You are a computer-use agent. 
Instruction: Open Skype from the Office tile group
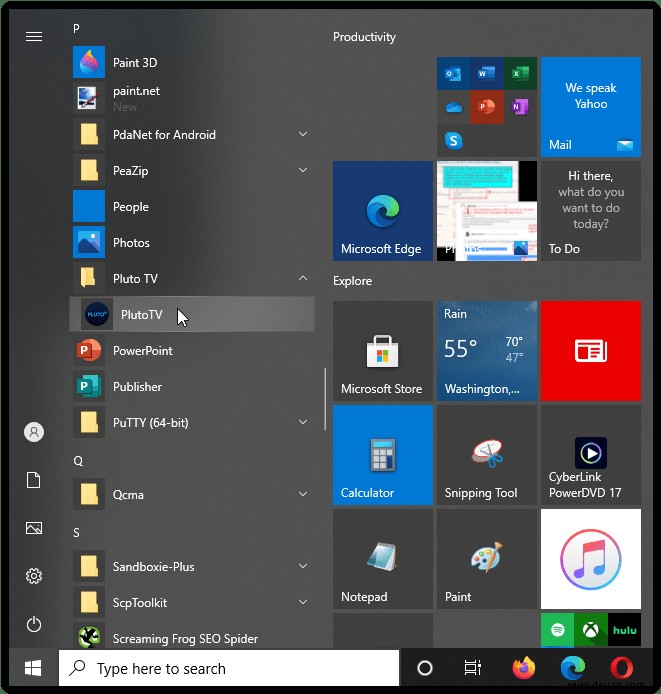point(453,140)
